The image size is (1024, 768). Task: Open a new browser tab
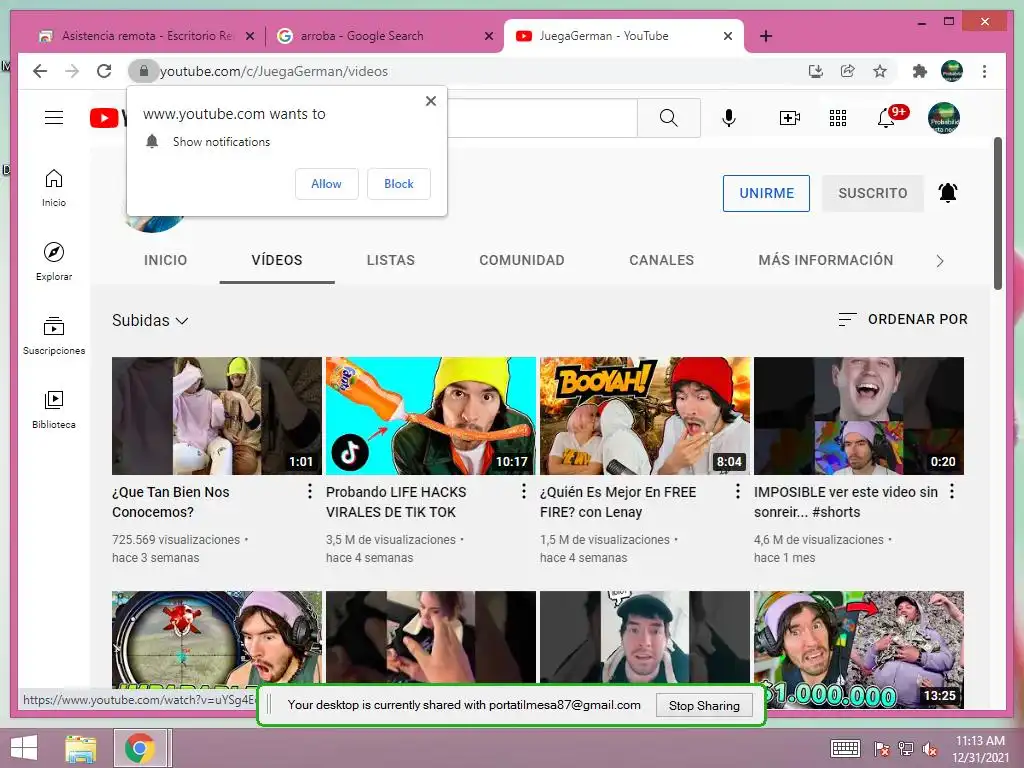click(766, 36)
